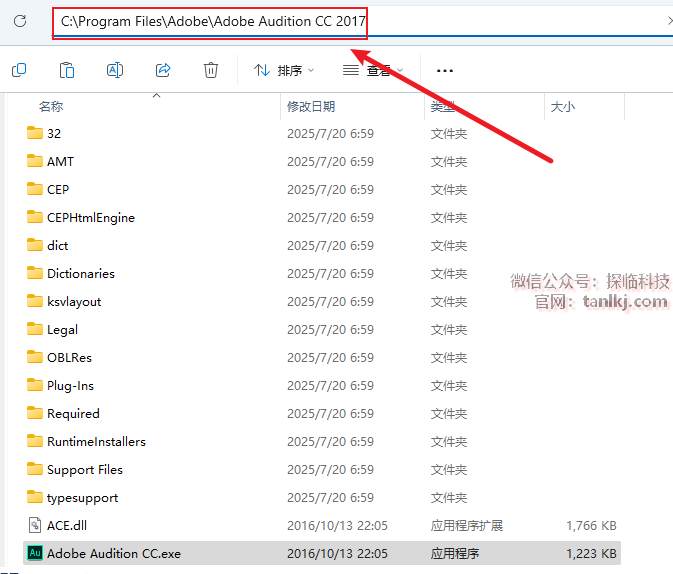The image size is (673, 574).
Task: Select the CEPHtmlEngine folder icon
Action: (x=35, y=217)
